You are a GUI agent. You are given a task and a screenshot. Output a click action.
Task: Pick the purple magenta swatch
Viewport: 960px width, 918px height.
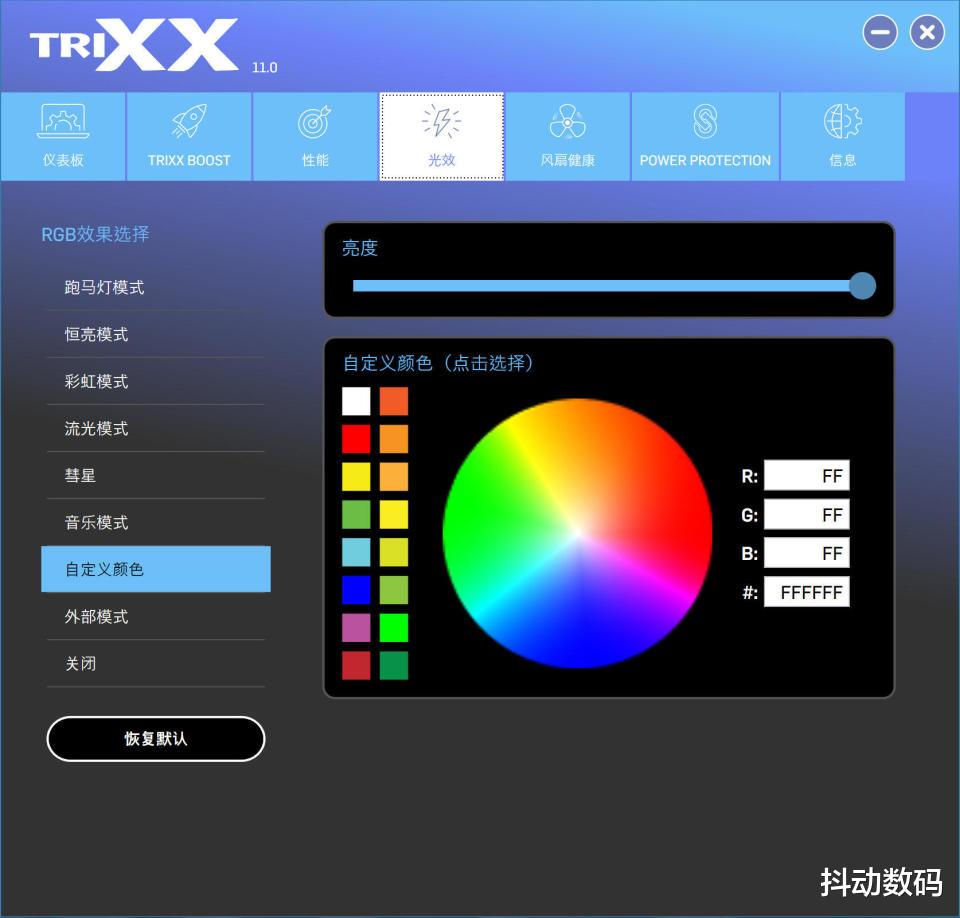pyautogui.click(x=356, y=628)
